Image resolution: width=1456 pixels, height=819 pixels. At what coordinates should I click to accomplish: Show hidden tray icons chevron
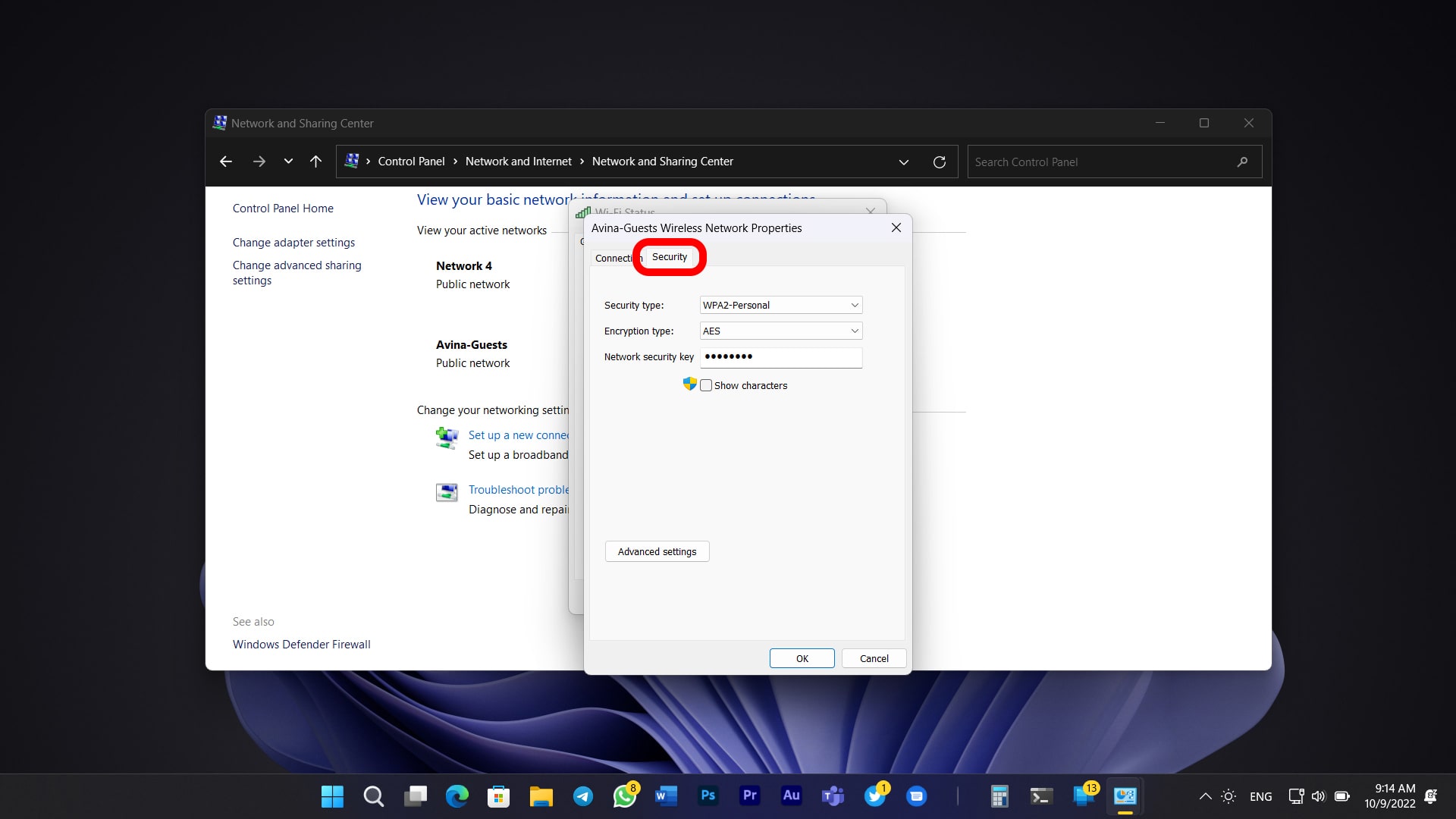(x=1204, y=796)
